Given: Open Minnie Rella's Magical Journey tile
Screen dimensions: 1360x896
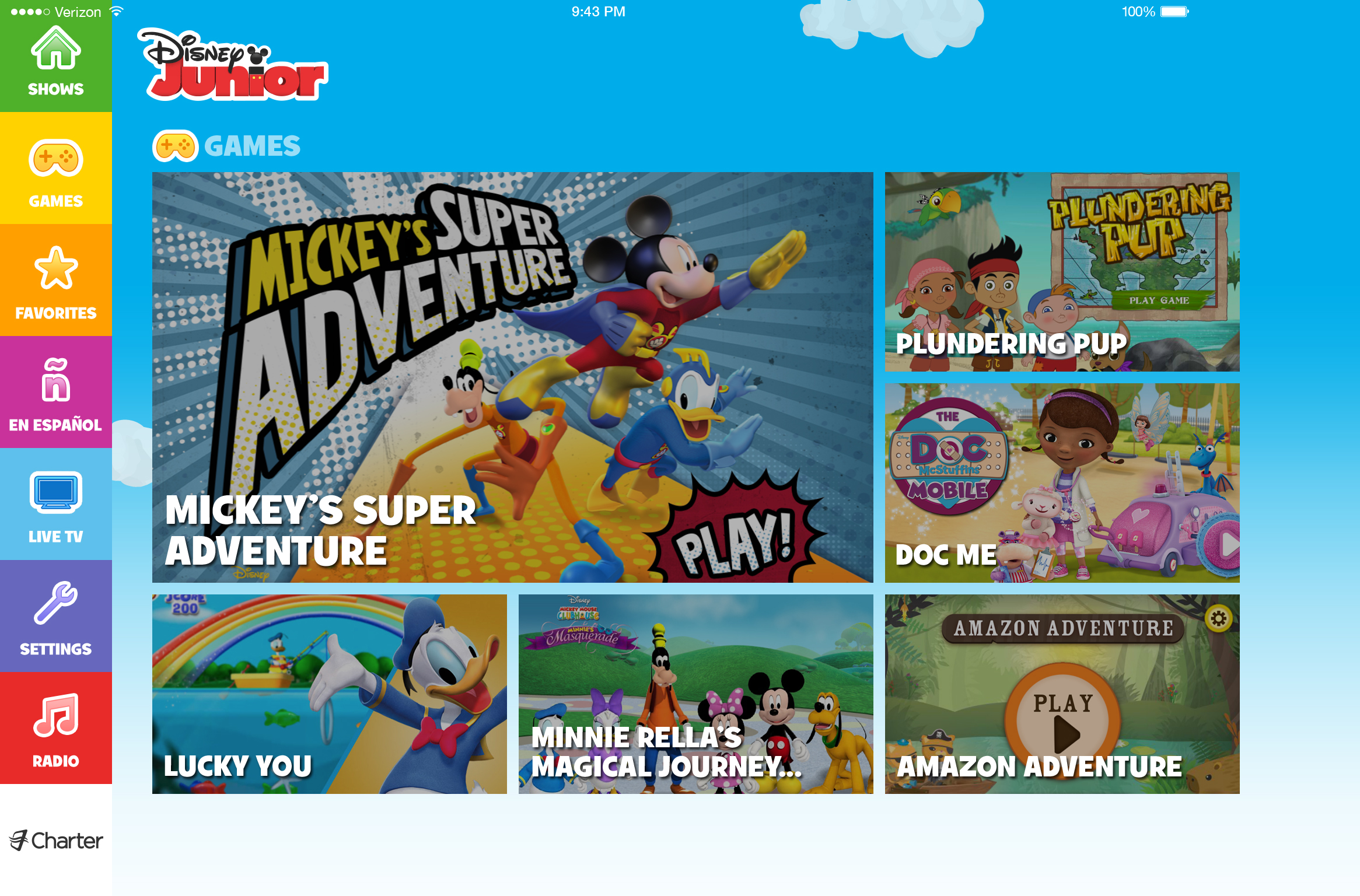Looking at the screenshot, I should (x=695, y=694).
